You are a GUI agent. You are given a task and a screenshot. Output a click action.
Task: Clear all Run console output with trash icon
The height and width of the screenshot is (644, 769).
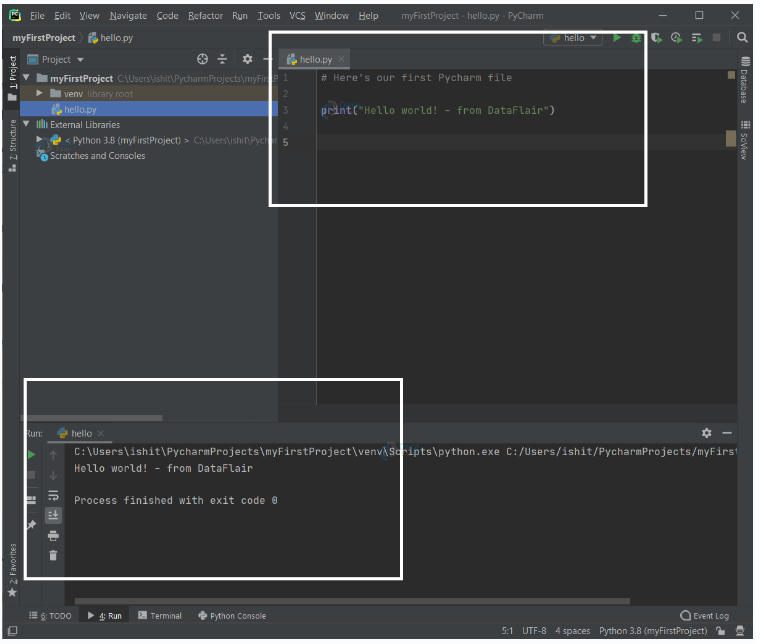point(53,555)
